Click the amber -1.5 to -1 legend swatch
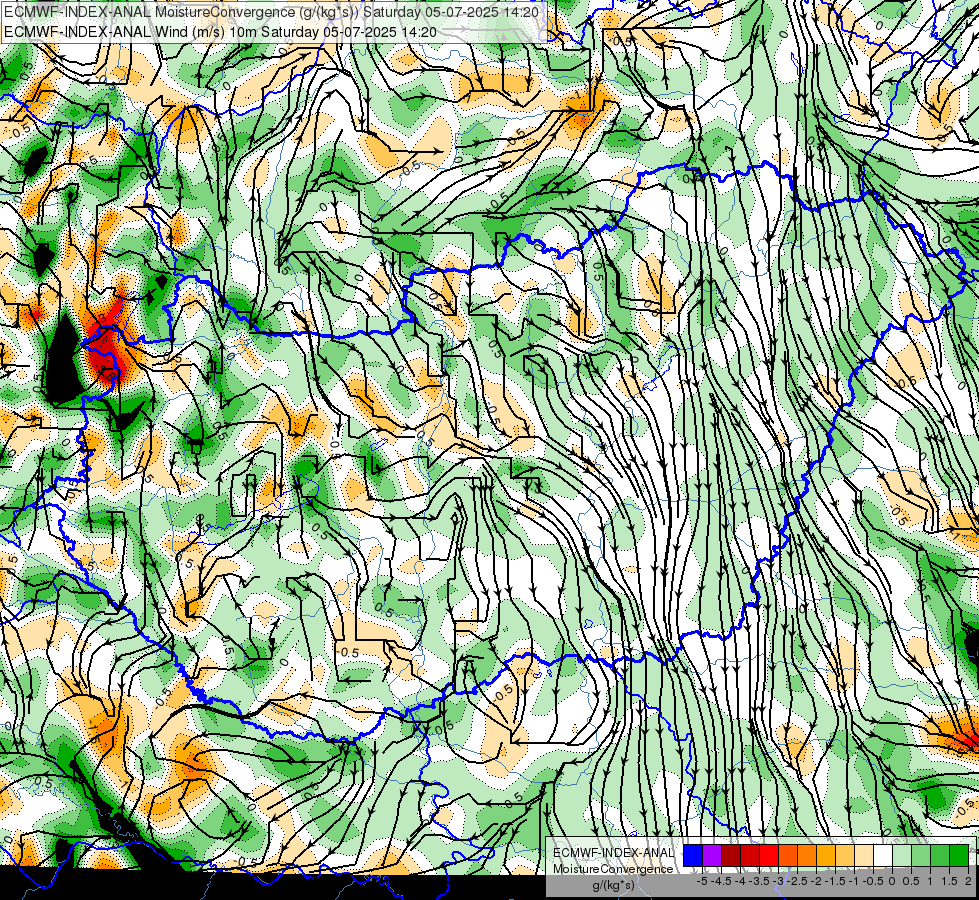This screenshot has height=900, width=979. (826, 856)
